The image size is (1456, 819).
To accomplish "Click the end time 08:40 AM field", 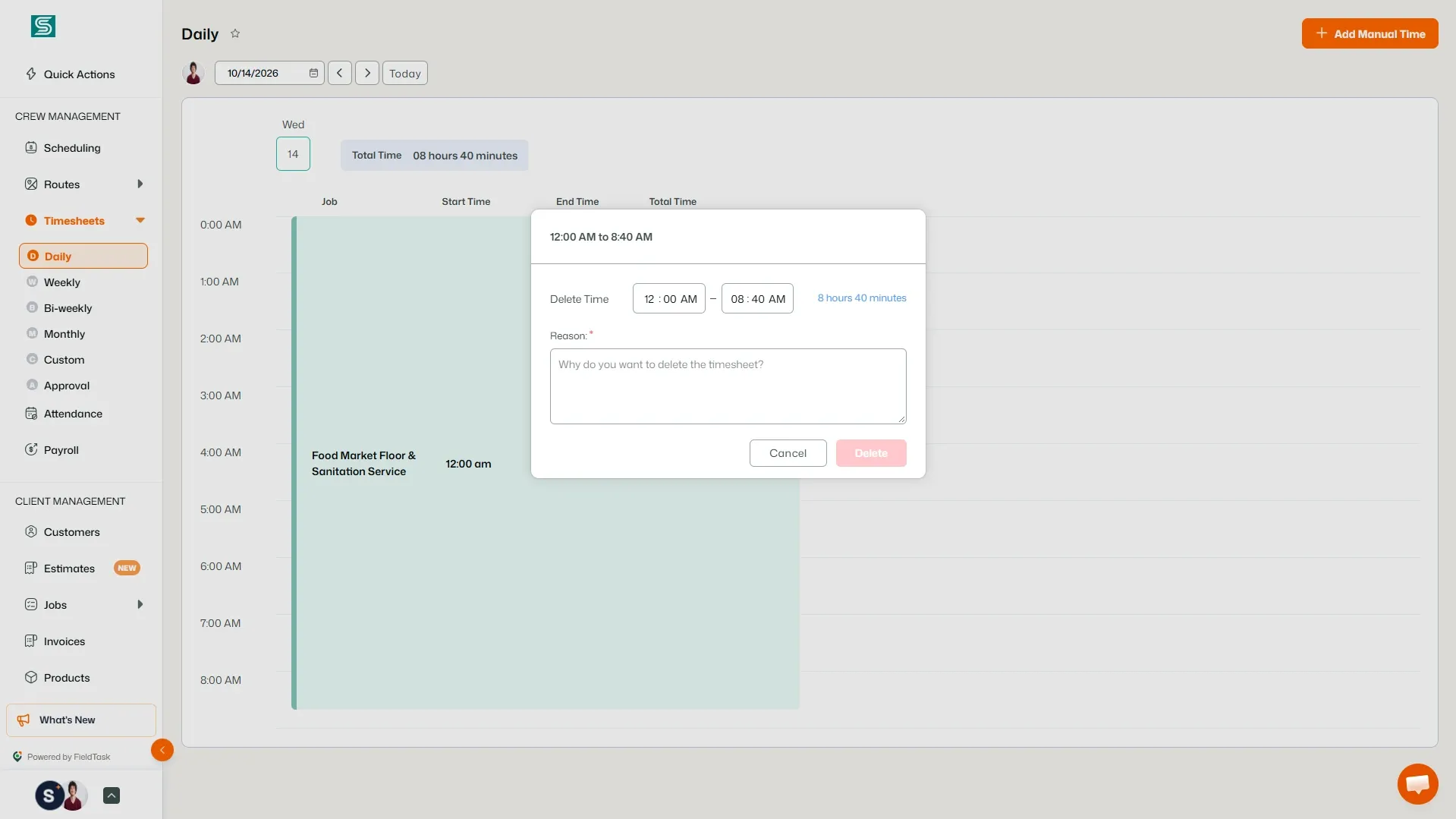I will [x=757, y=298].
